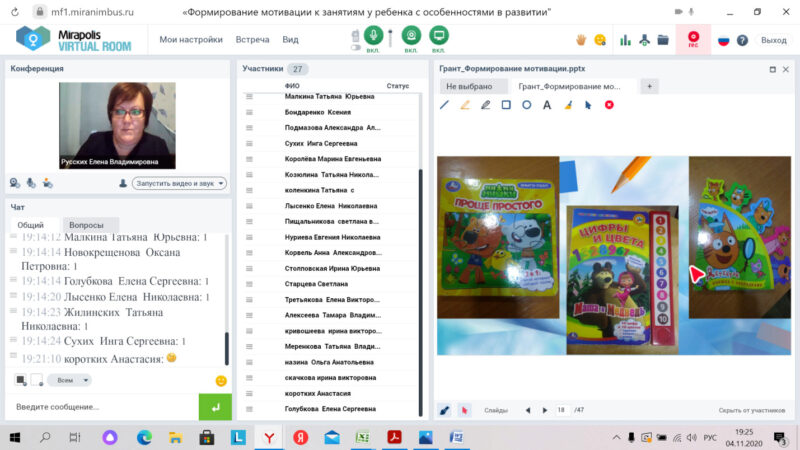Go to next slide arrow
Viewport: 800px width, 450px height.
[x=545, y=410]
